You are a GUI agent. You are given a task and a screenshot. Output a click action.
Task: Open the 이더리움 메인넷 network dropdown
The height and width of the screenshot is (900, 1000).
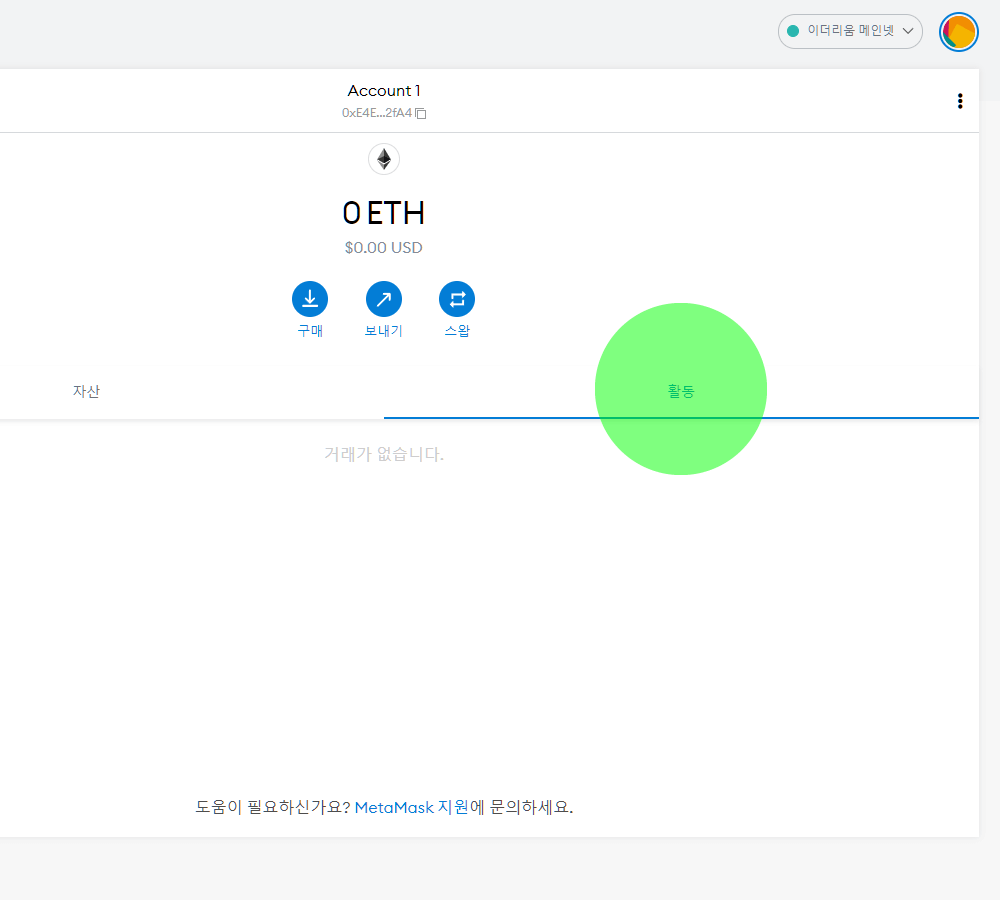click(x=850, y=31)
